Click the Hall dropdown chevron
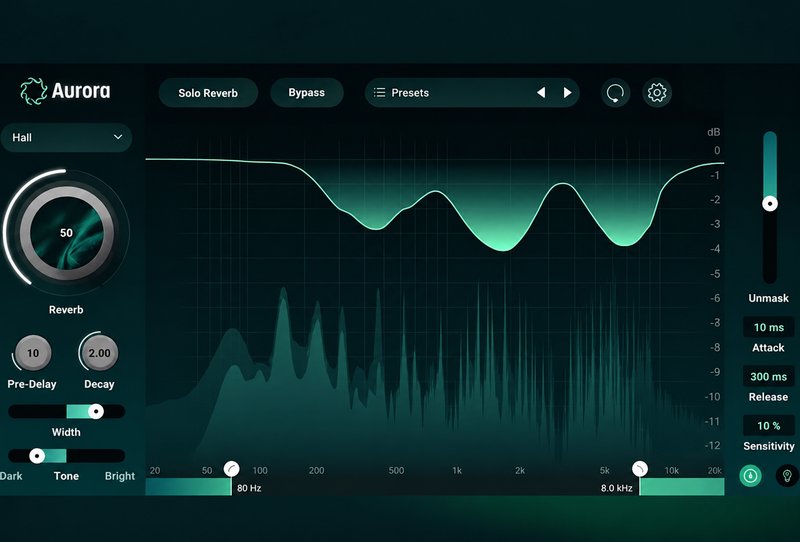This screenshot has height=542, width=800. click(x=118, y=137)
